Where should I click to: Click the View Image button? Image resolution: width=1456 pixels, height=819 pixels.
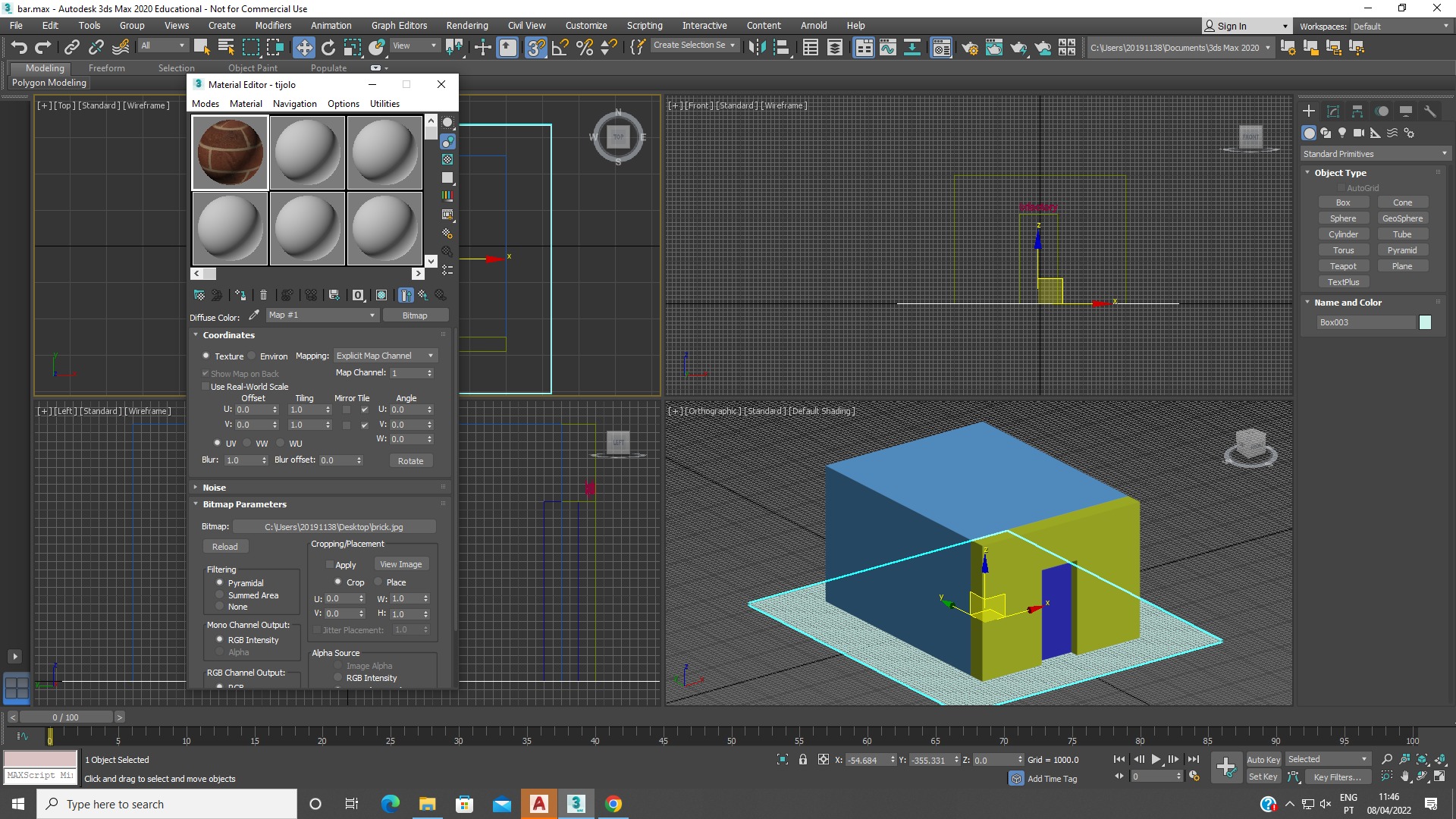click(x=400, y=564)
